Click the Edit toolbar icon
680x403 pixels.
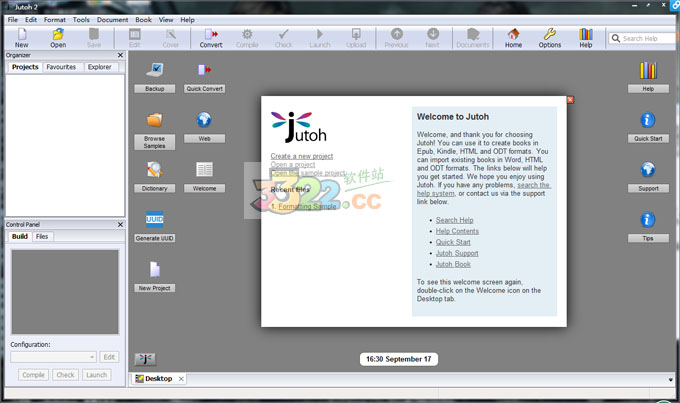(134, 38)
